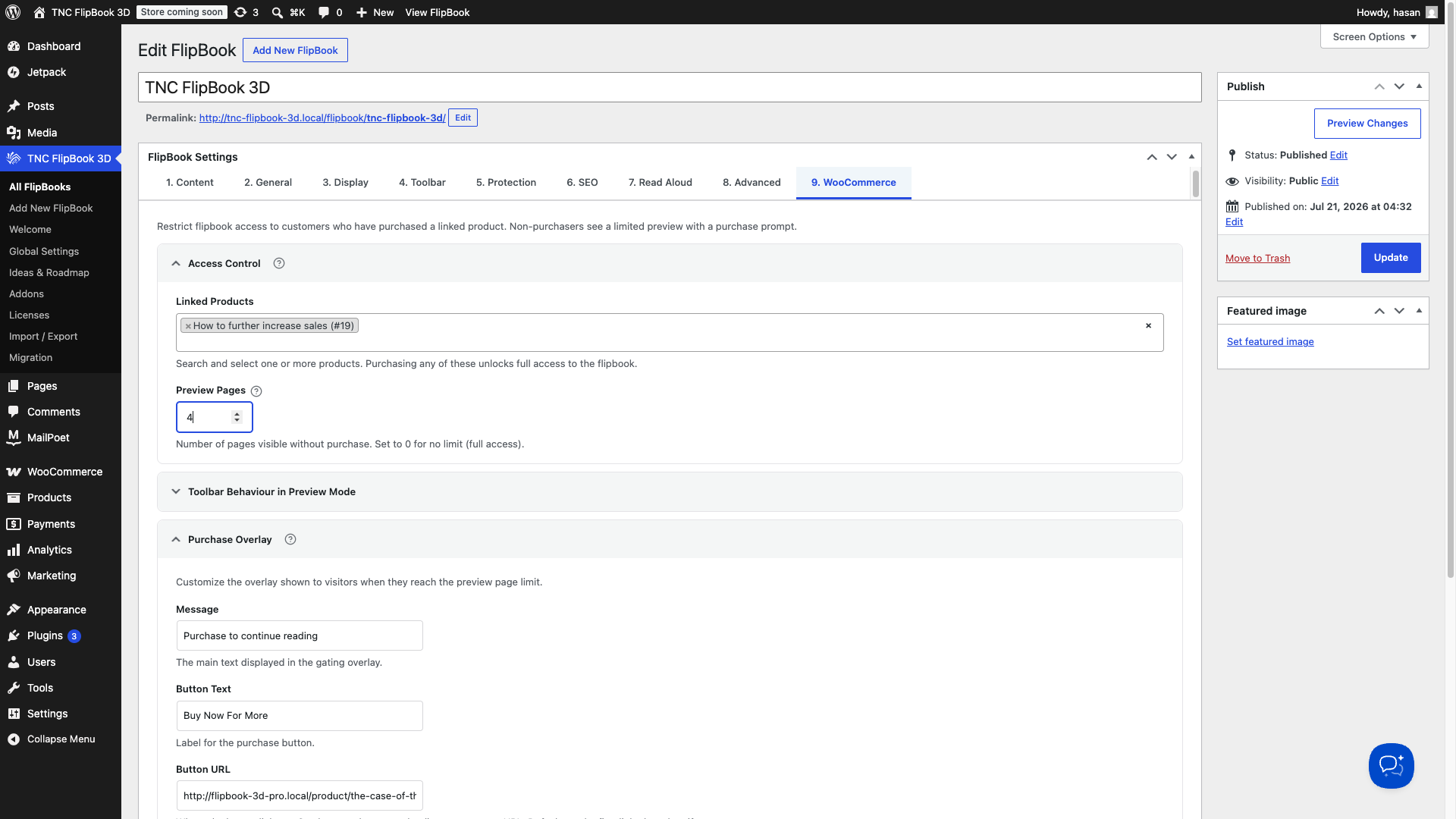Show help for Access Control
This screenshot has width=1456, height=819.
tap(279, 263)
